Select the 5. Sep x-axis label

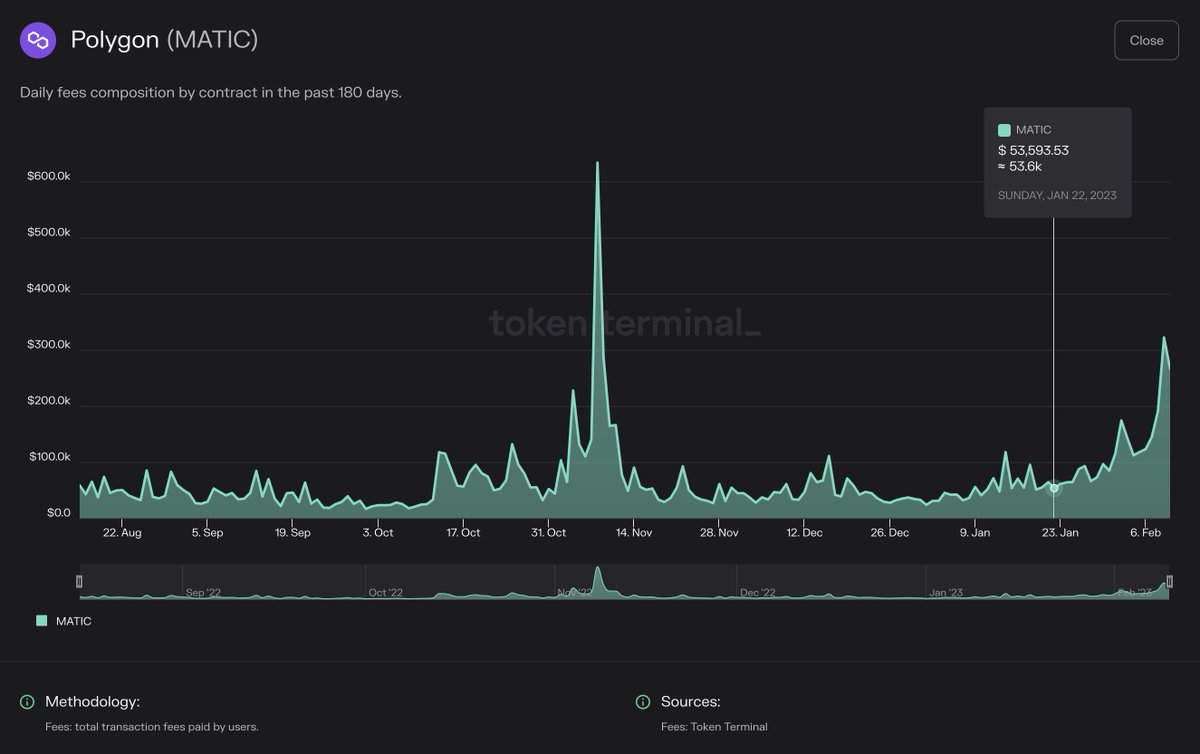(x=208, y=533)
